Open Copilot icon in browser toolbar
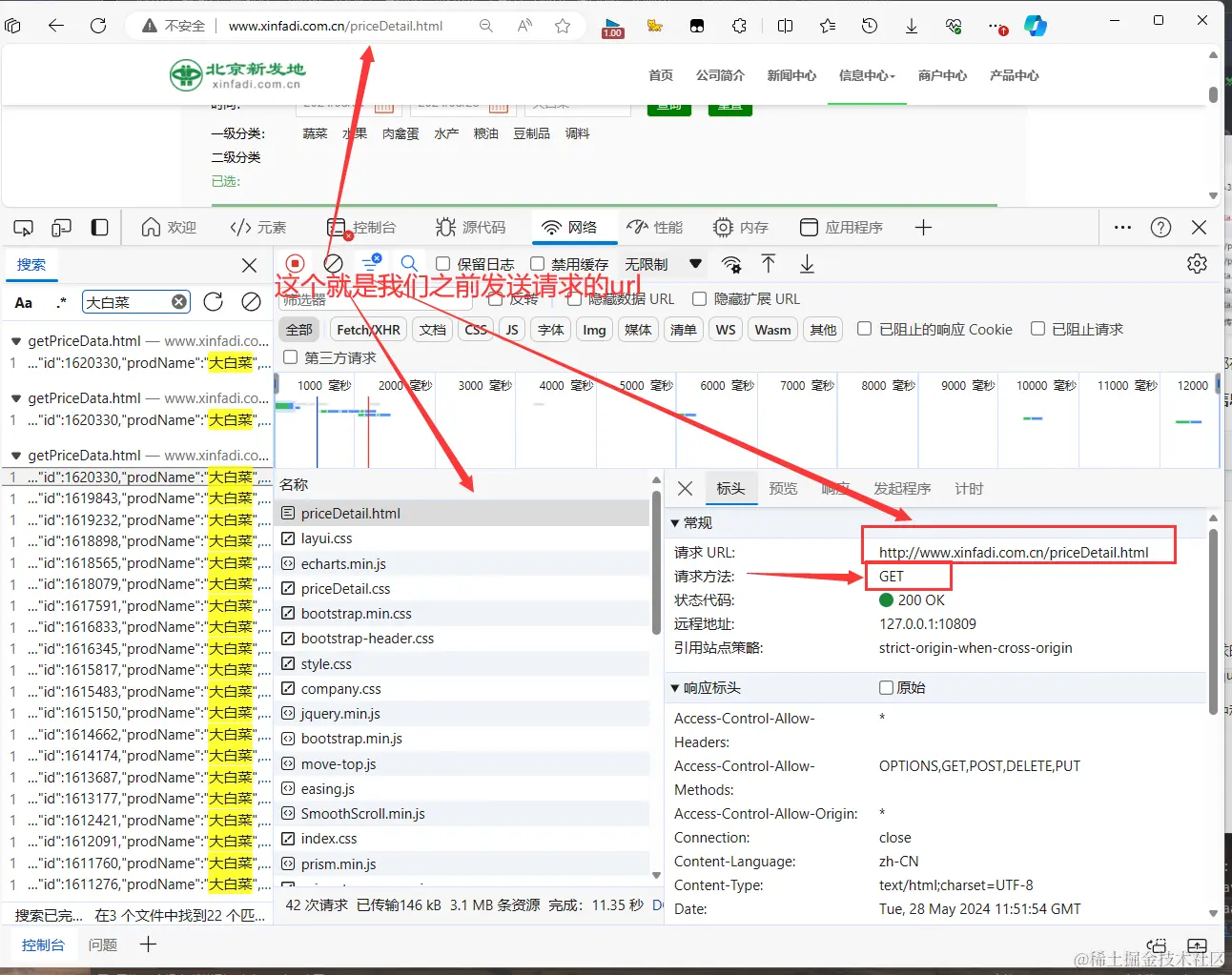This screenshot has height=975, width=1232. click(1036, 26)
